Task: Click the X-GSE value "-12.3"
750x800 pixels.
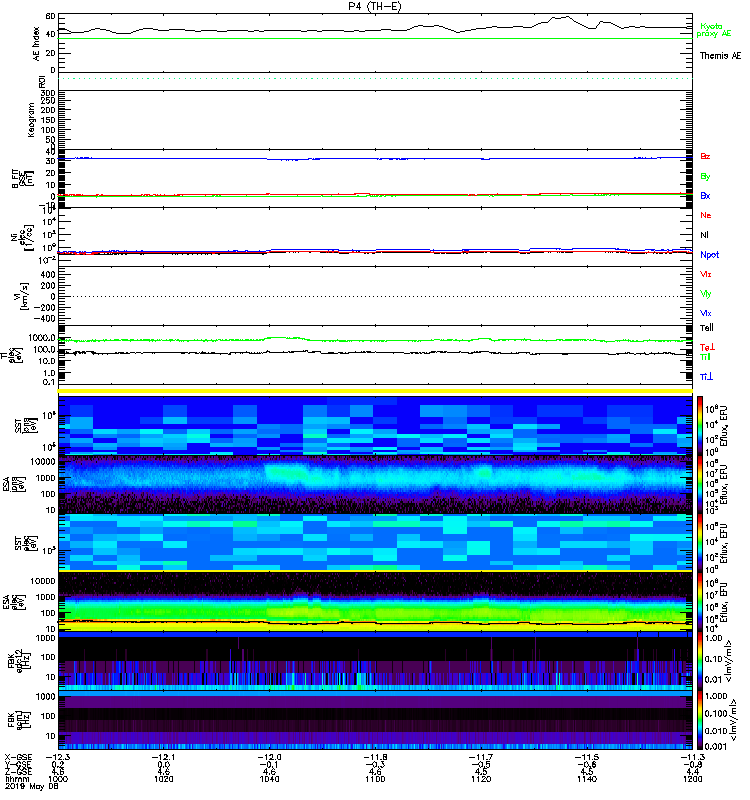Action: (x=58, y=757)
